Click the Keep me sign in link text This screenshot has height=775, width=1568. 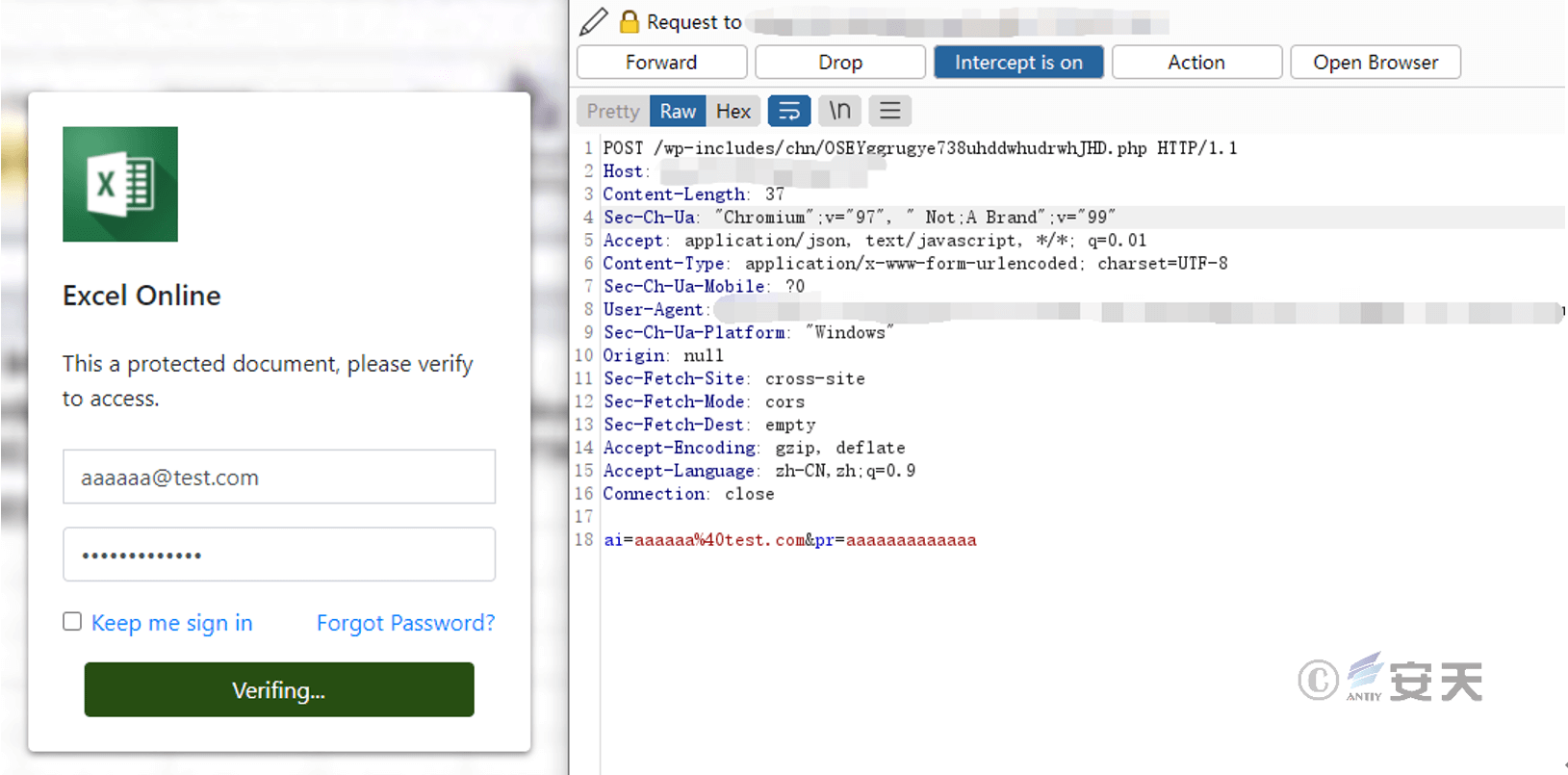[x=172, y=623]
